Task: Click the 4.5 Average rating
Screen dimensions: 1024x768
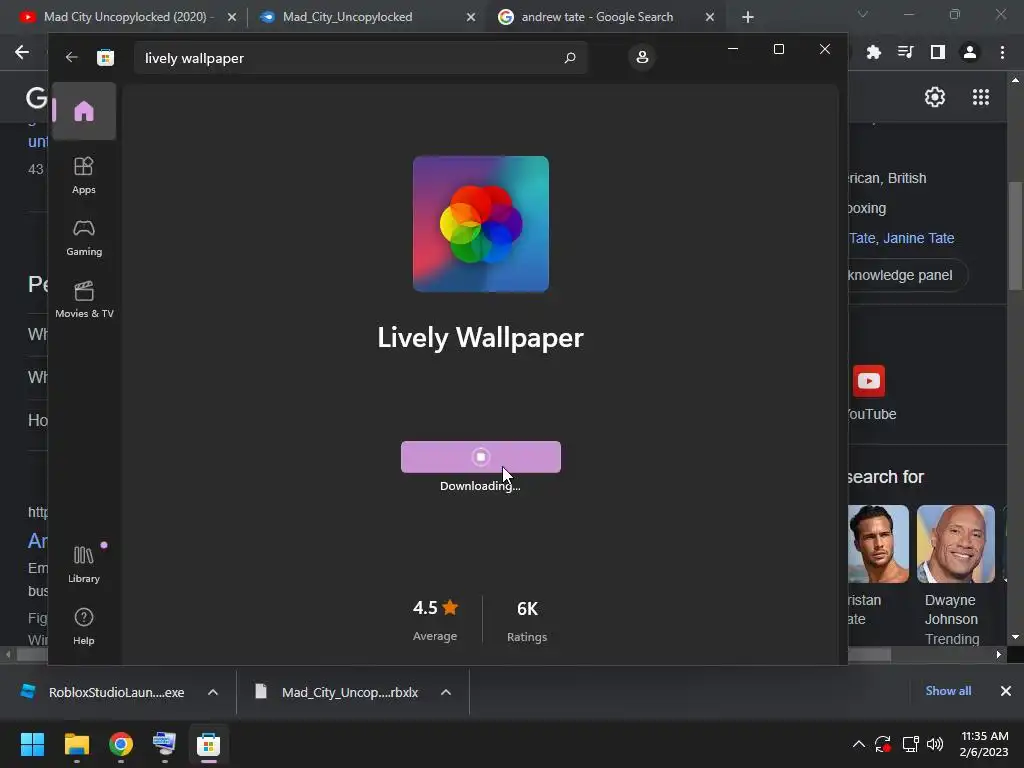Action: pos(435,618)
